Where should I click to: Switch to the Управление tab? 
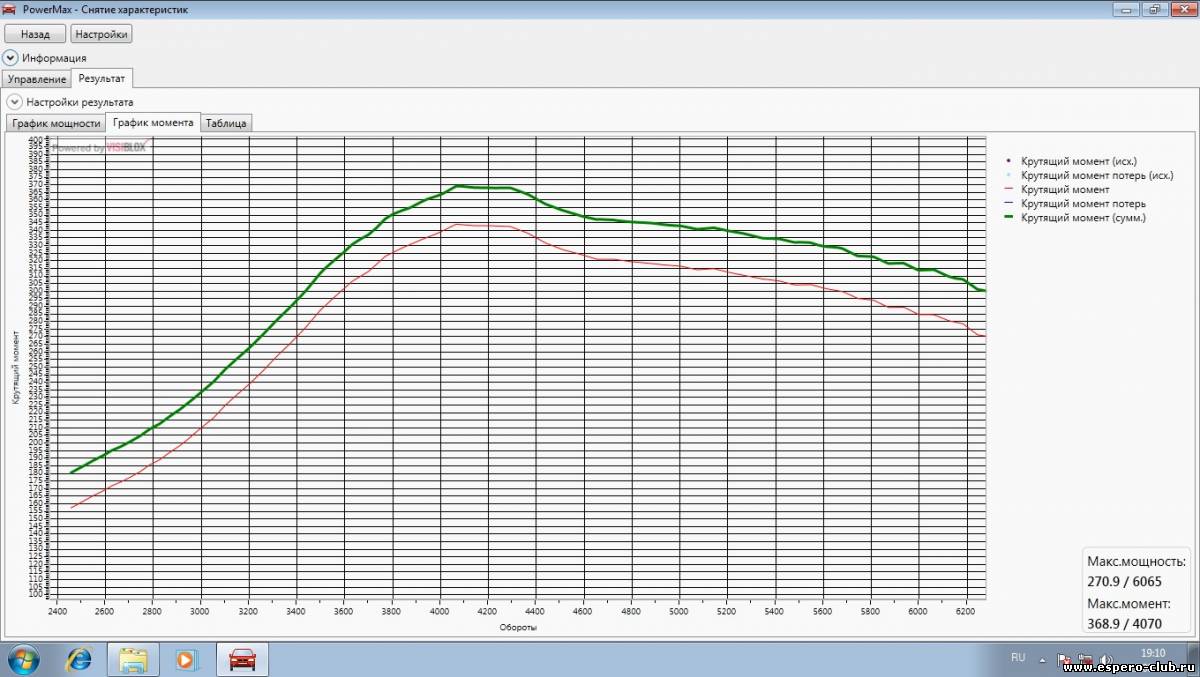(x=36, y=79)
